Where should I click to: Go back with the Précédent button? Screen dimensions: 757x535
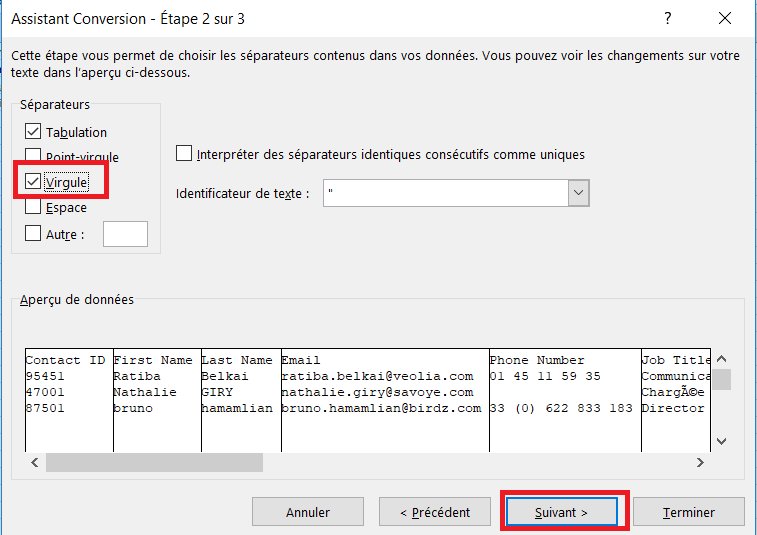coord(435,512)
